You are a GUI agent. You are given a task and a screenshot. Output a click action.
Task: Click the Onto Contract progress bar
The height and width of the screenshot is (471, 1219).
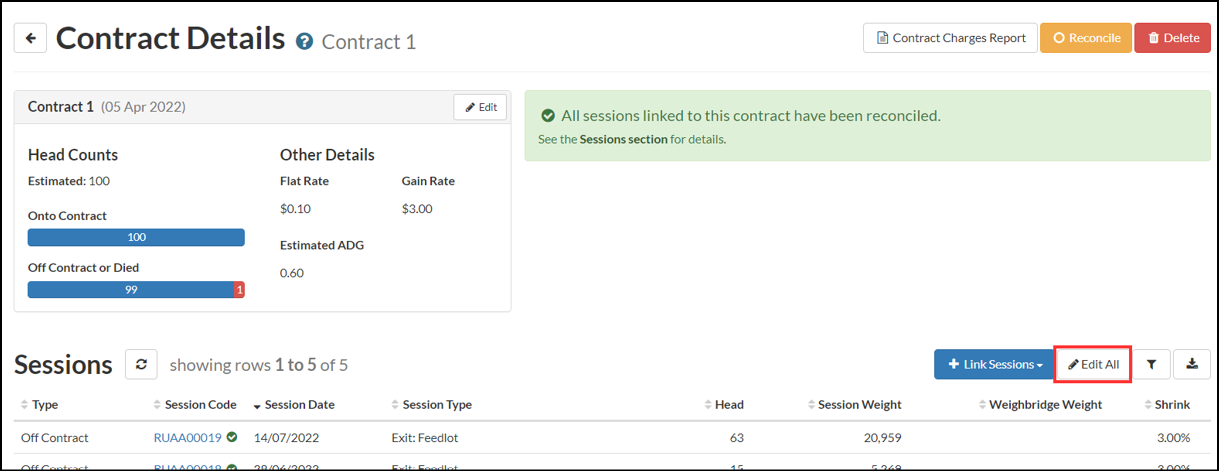coord(136,237)
